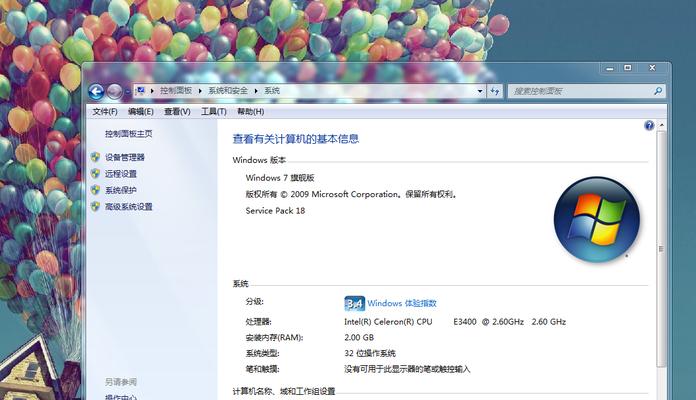
Task: Select the value 32 位操作系统
Action: pyautogui.click(x=370, y=353)
